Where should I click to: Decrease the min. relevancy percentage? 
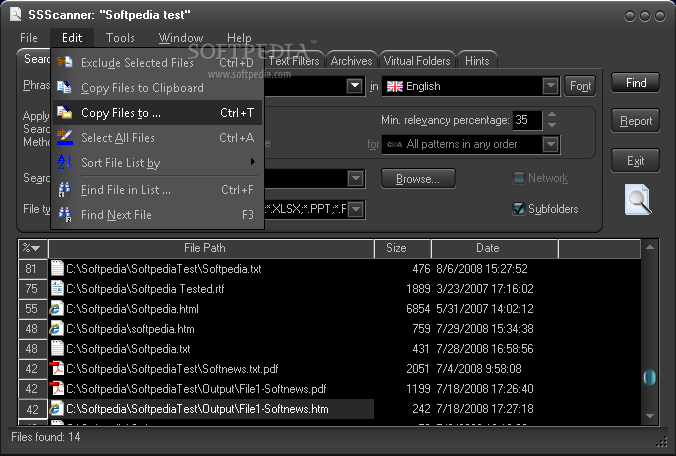click(x=552, y=125)
